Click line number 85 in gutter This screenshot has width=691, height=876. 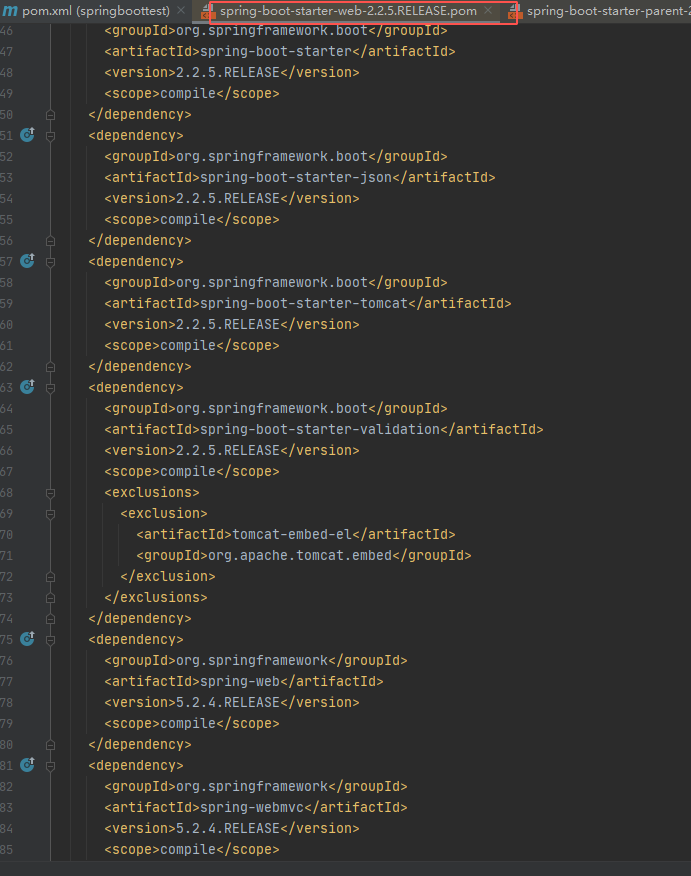point(7,850)
